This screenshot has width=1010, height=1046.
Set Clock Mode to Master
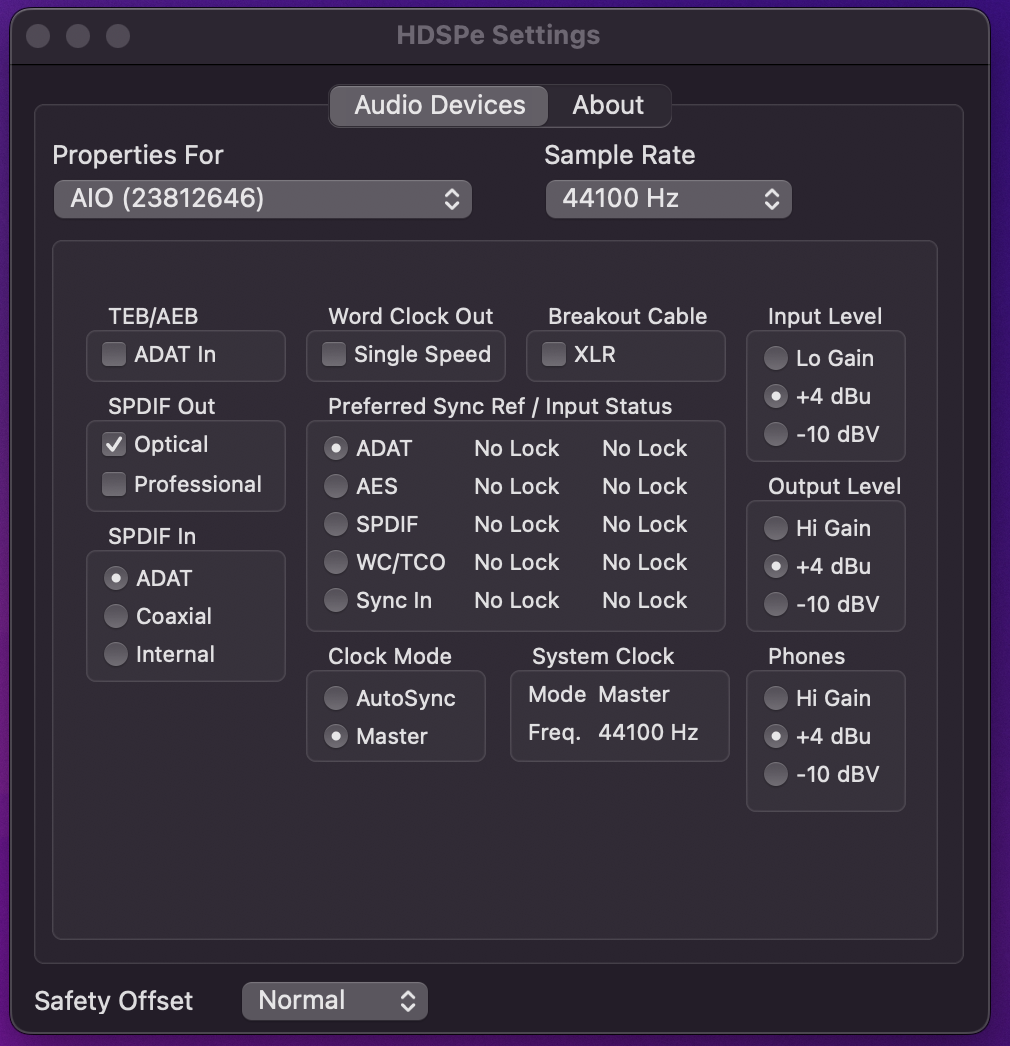tap(336, 736)
